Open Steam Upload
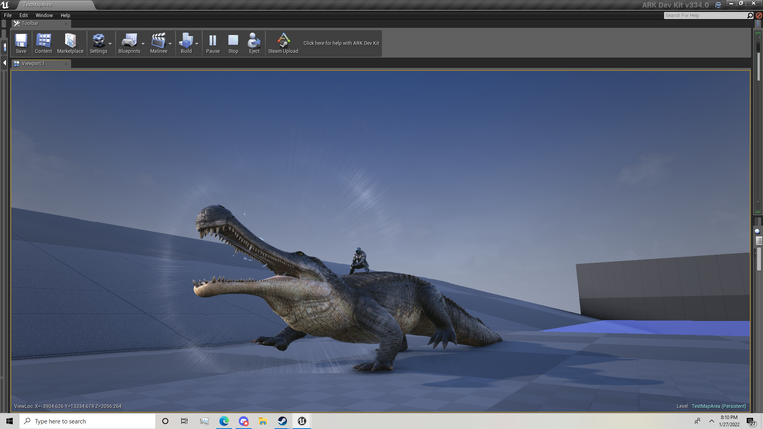The width and height of the screenshot is (763, 429). tap(283, 43)
